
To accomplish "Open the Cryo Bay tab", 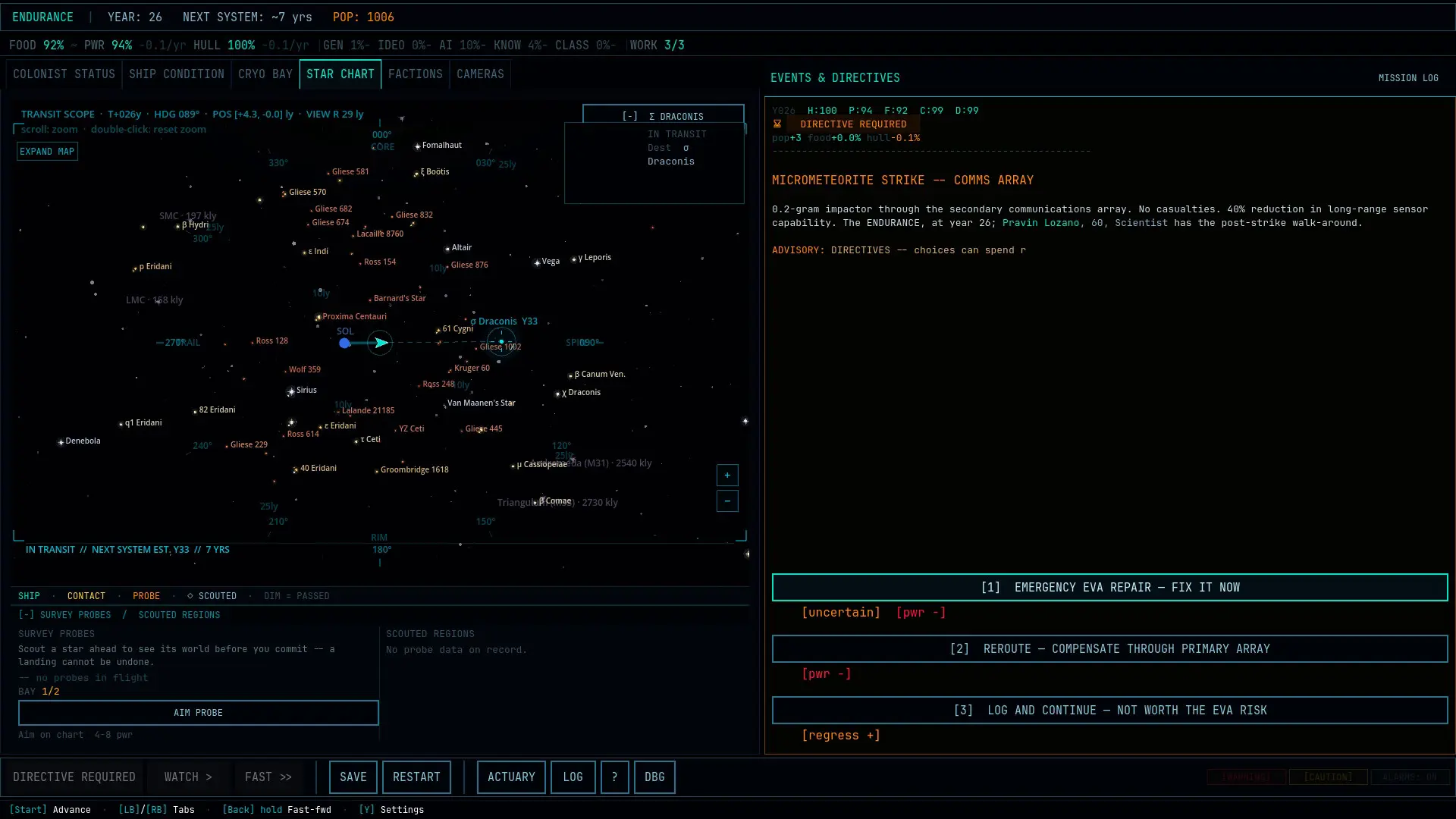I will pos(265,74).
